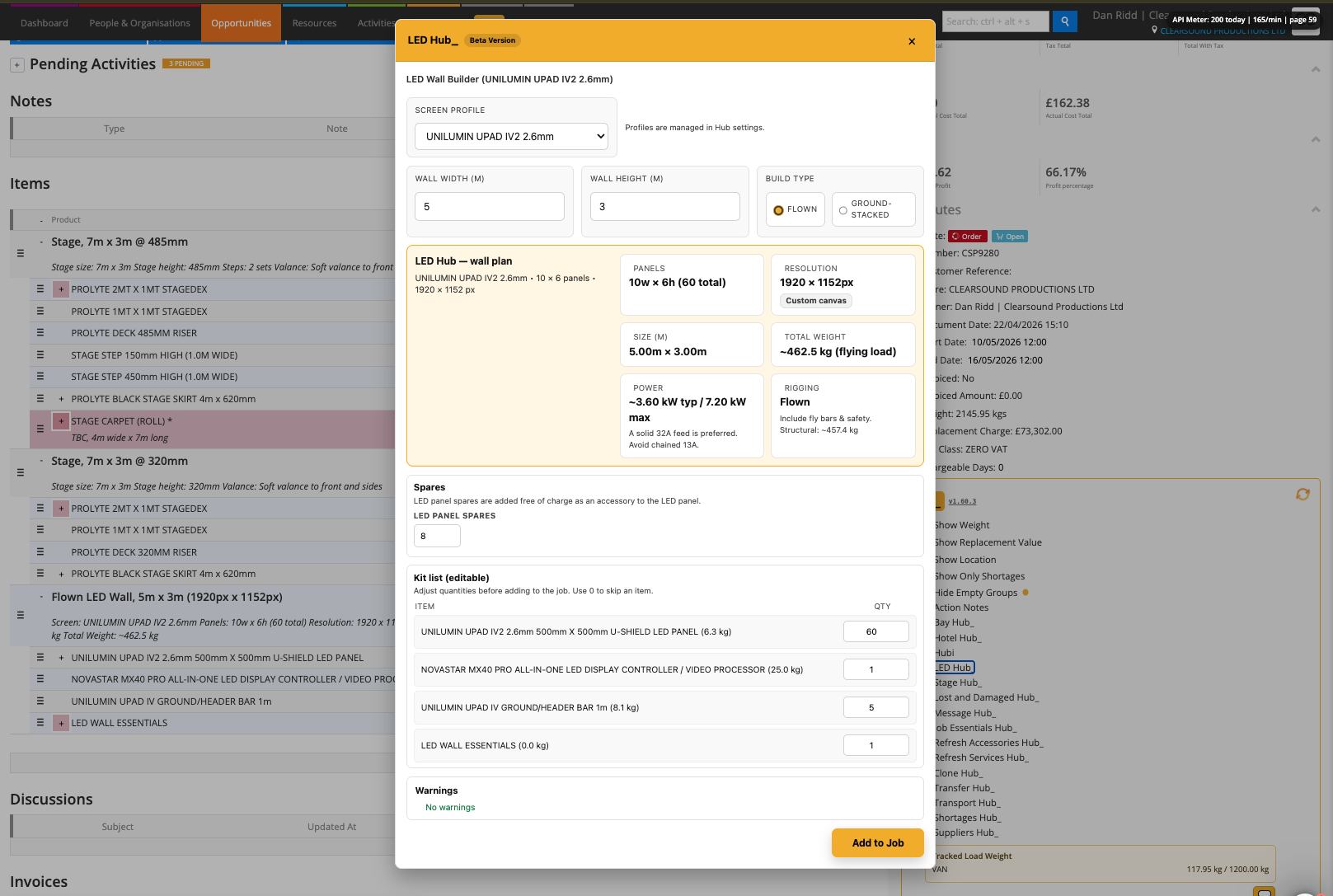
Task: Click drag handle for PROLYTE DECK 320MM RISER
Action: (x=40, y=551)
